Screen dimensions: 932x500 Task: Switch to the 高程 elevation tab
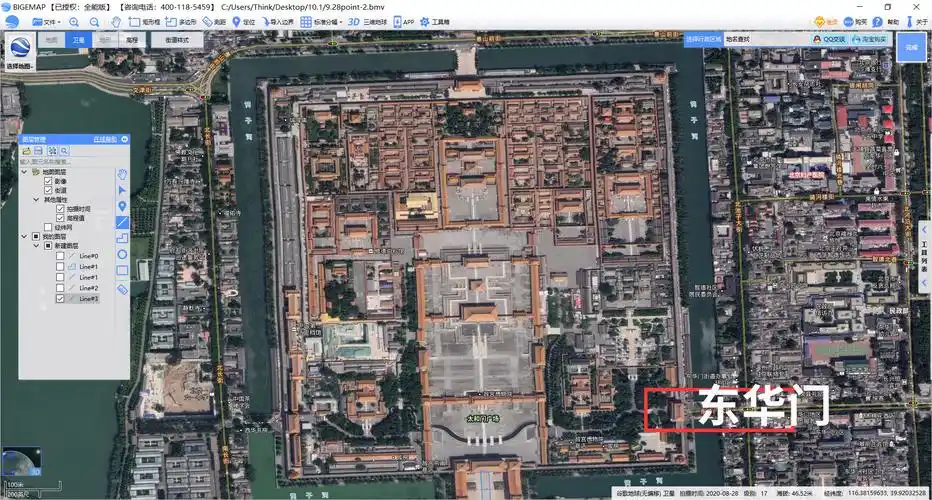coord(132,40)
